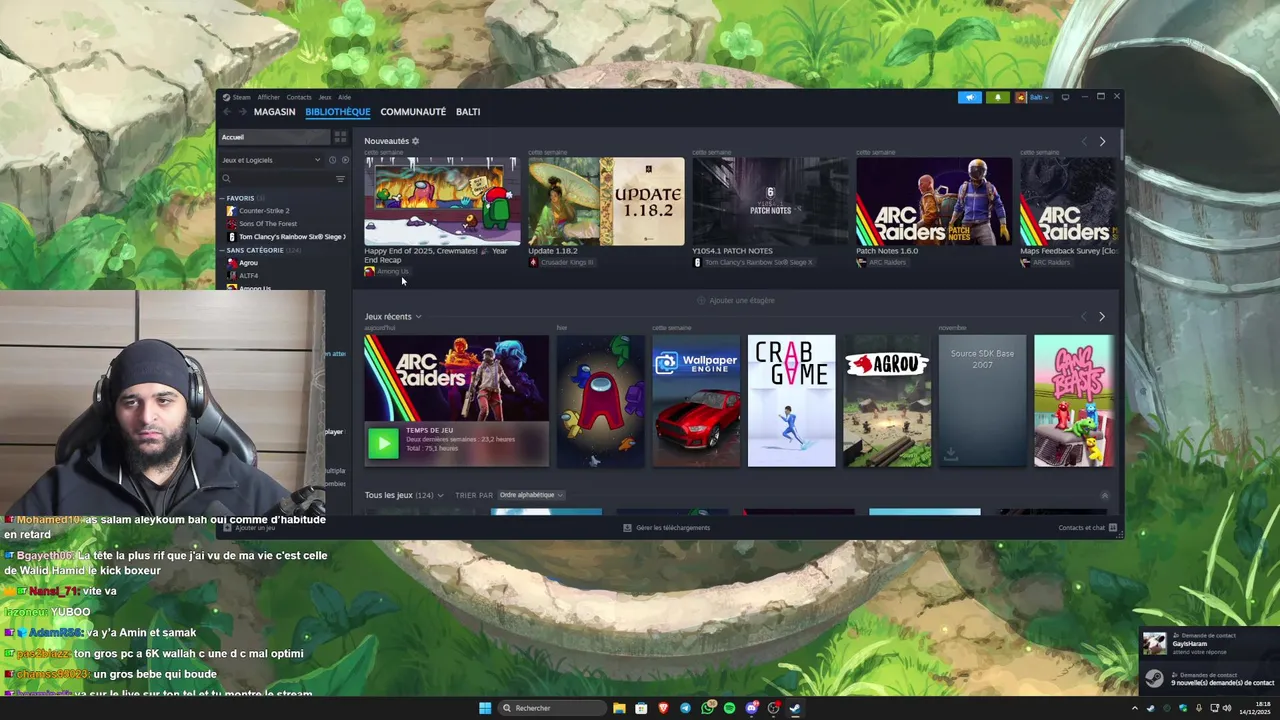Click Ajouter un jeu

pyautogui.click(x=248, y=528)
